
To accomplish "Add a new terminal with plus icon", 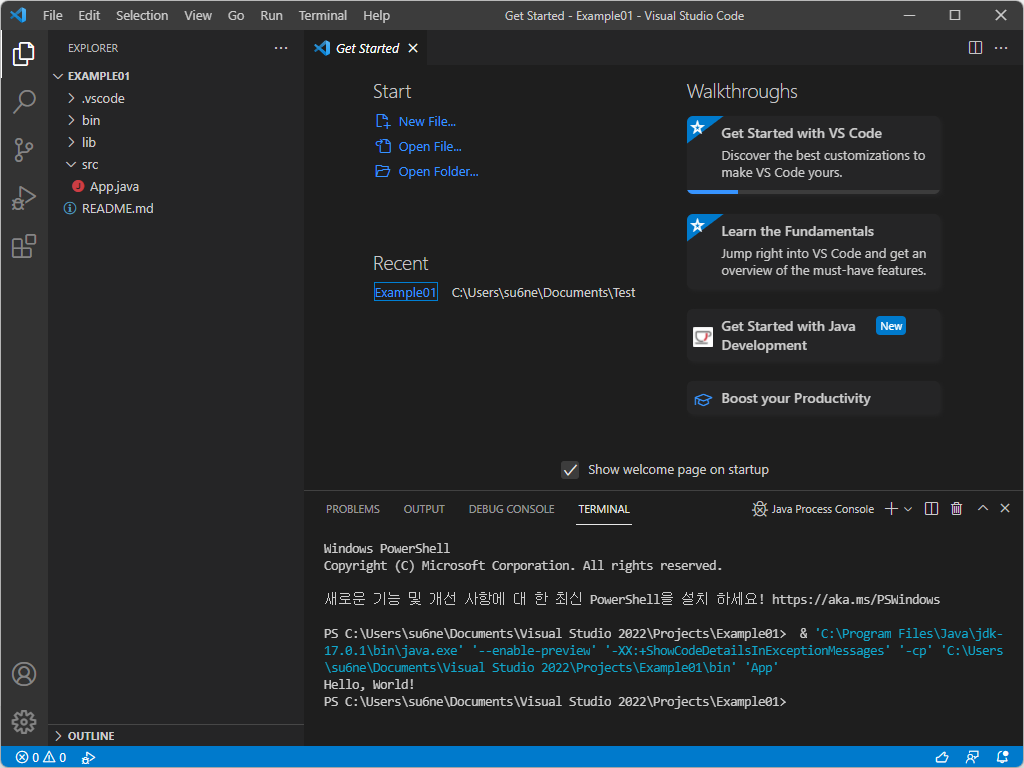I will (x=891, y=509).
